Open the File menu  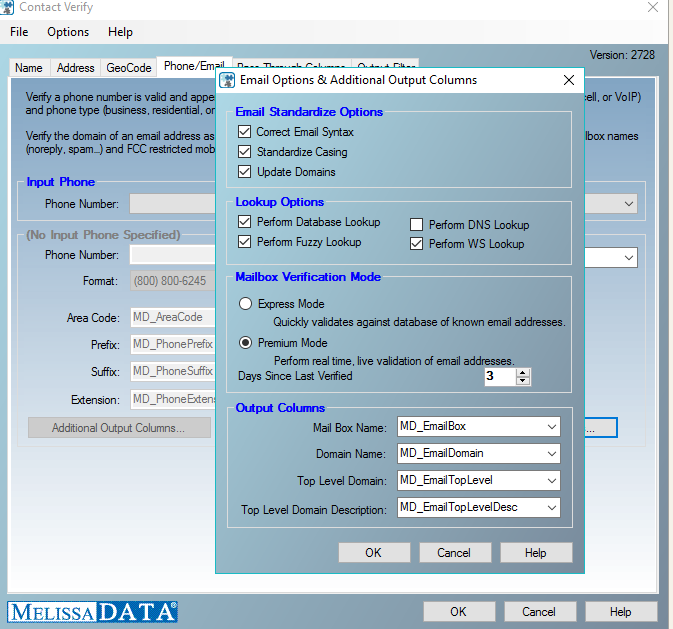pyautogui.click(x=19, y=32)
